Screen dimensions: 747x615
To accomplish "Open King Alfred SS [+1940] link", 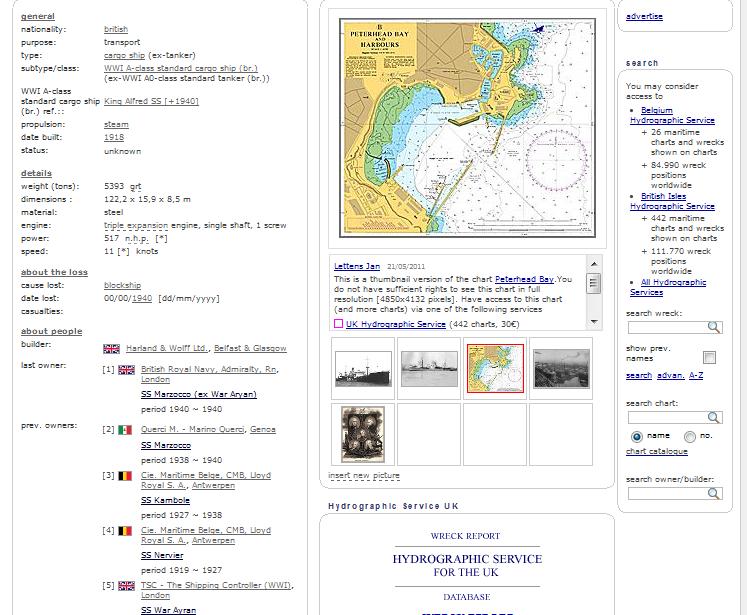I will click(x=151, y=101).
